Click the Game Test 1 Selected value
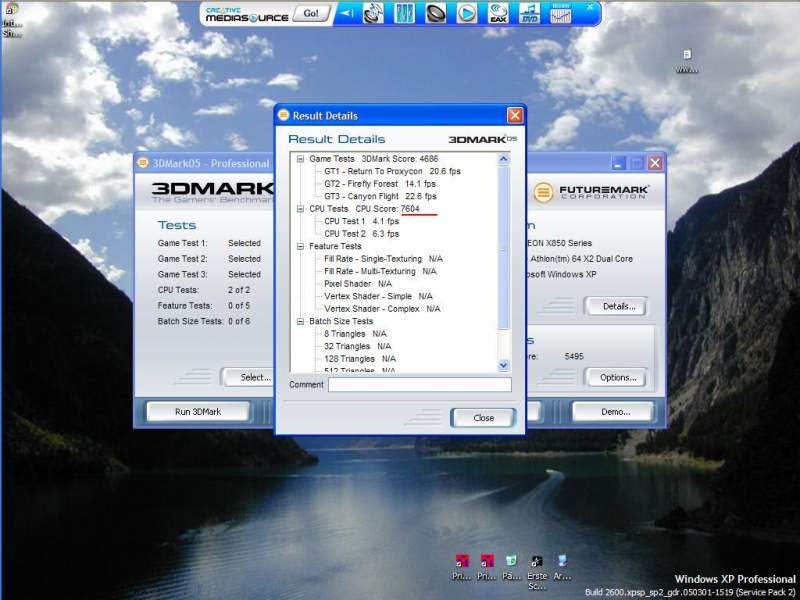This screenshot has width=800, height=600. point(244,243)
